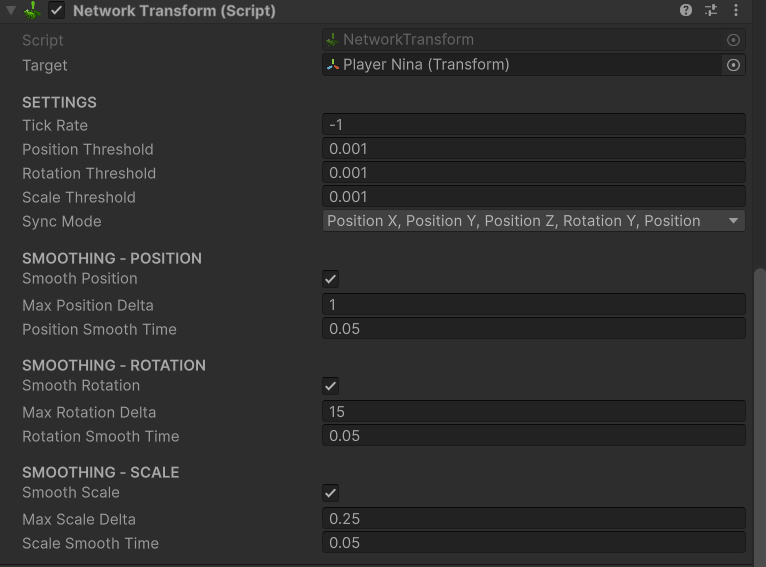Click the Smooth Rotation label
The image size is (766, 567).
(x=81, y=386)
